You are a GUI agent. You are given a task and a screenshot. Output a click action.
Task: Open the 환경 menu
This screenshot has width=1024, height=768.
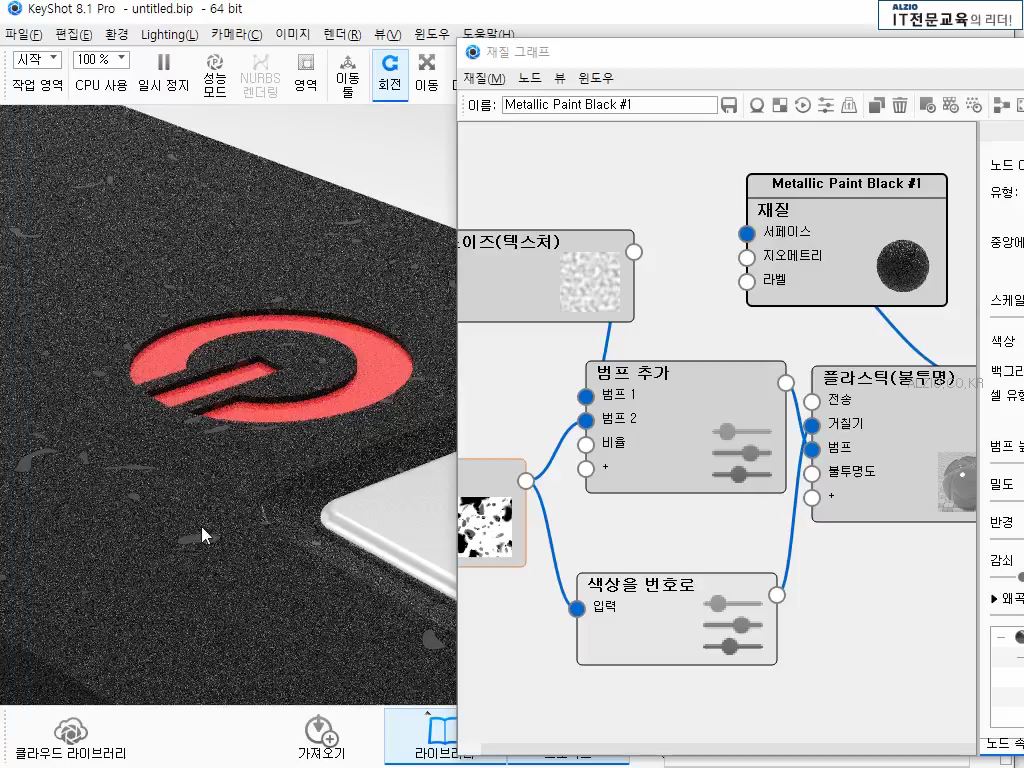pos(117,35)
